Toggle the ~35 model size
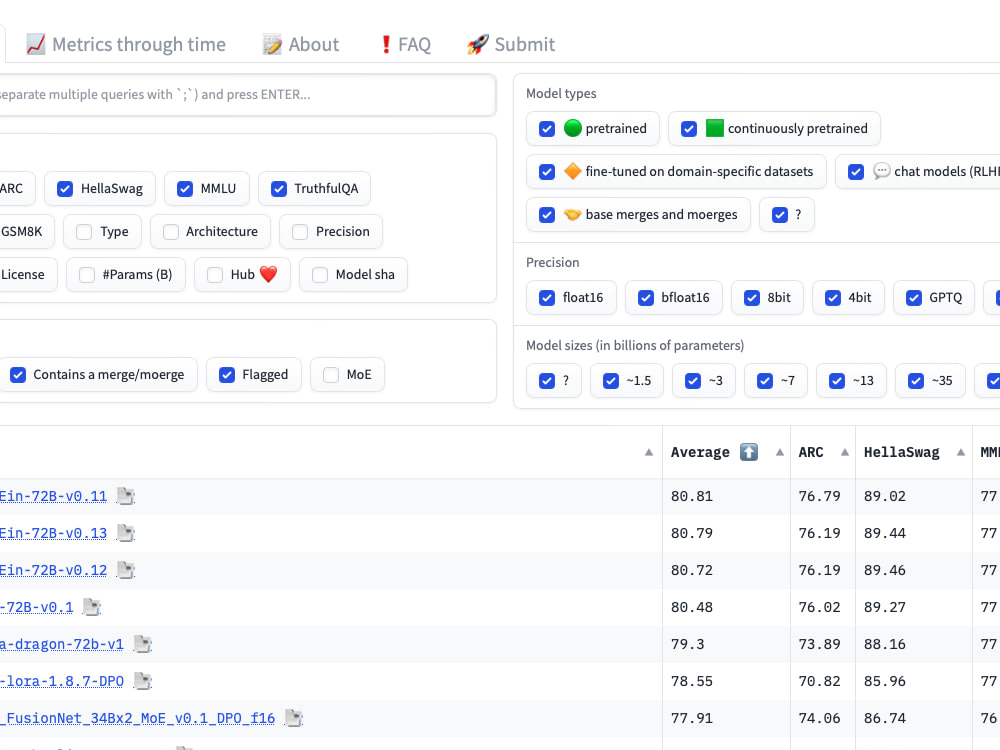1000x750 pixels. pos(916,381)
